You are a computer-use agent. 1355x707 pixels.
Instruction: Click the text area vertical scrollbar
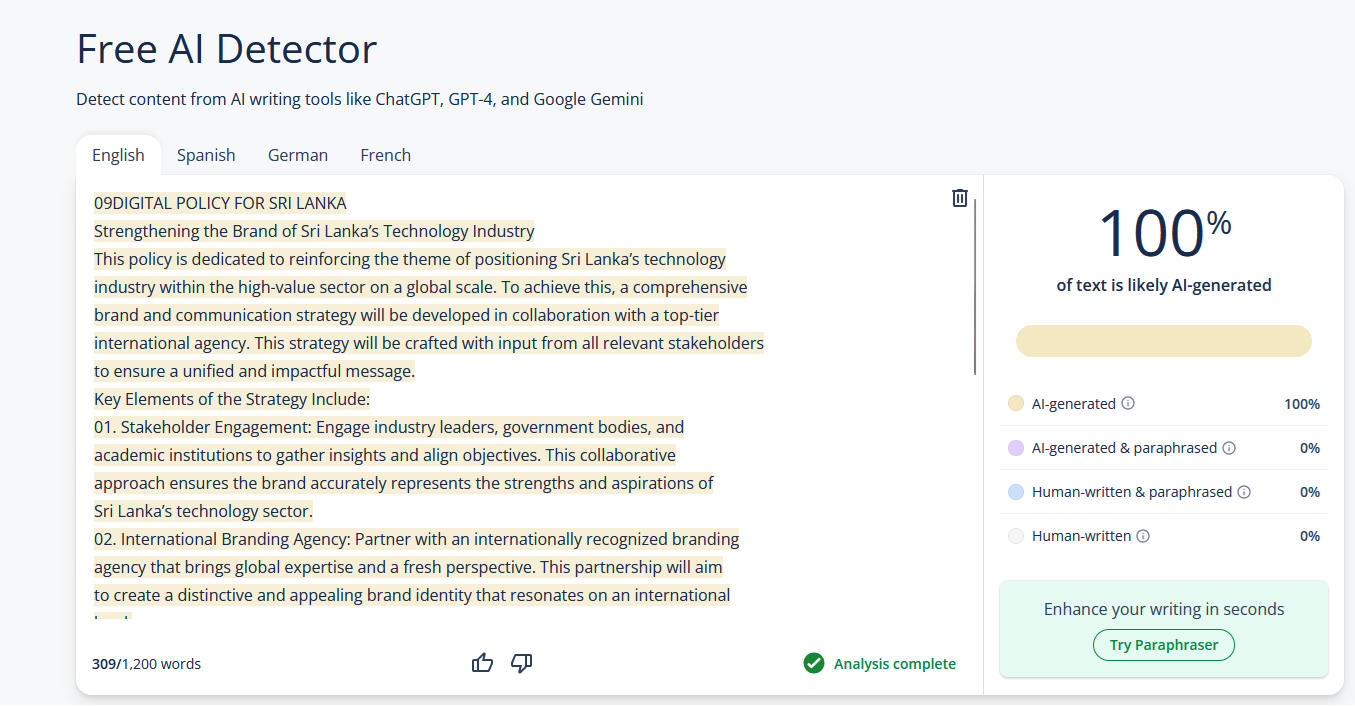975,287
